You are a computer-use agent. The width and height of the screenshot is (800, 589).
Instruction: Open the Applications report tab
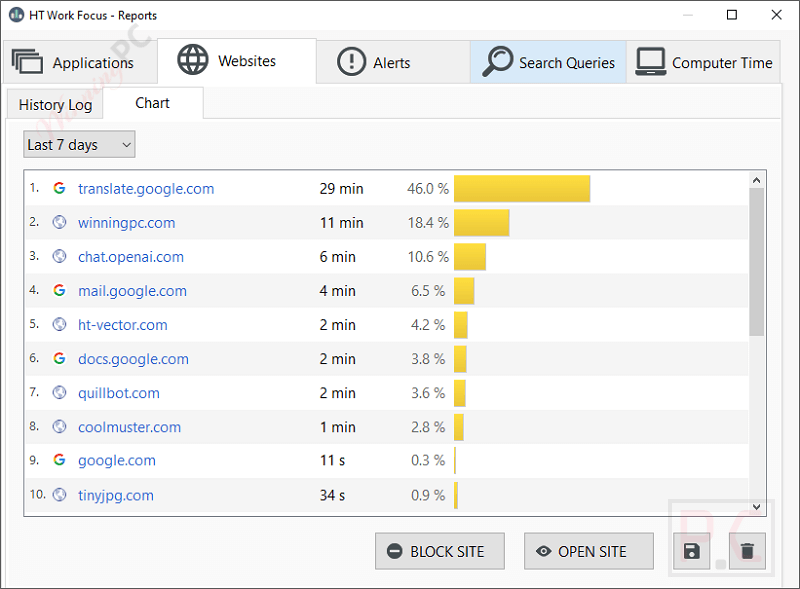click(80, 62)
